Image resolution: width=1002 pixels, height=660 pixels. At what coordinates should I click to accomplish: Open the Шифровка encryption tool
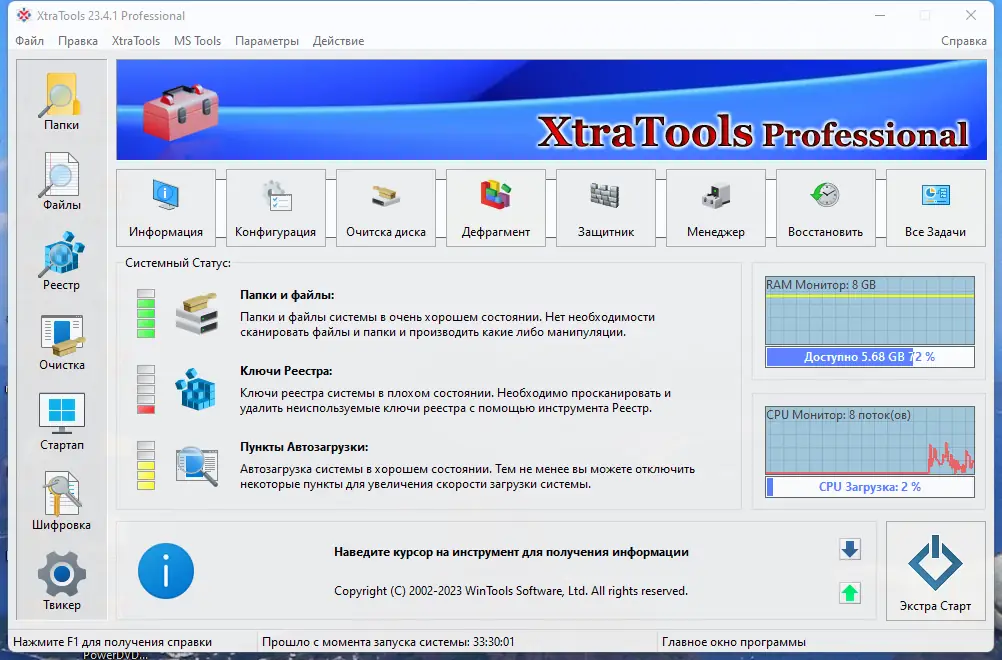tap(61, 502)
